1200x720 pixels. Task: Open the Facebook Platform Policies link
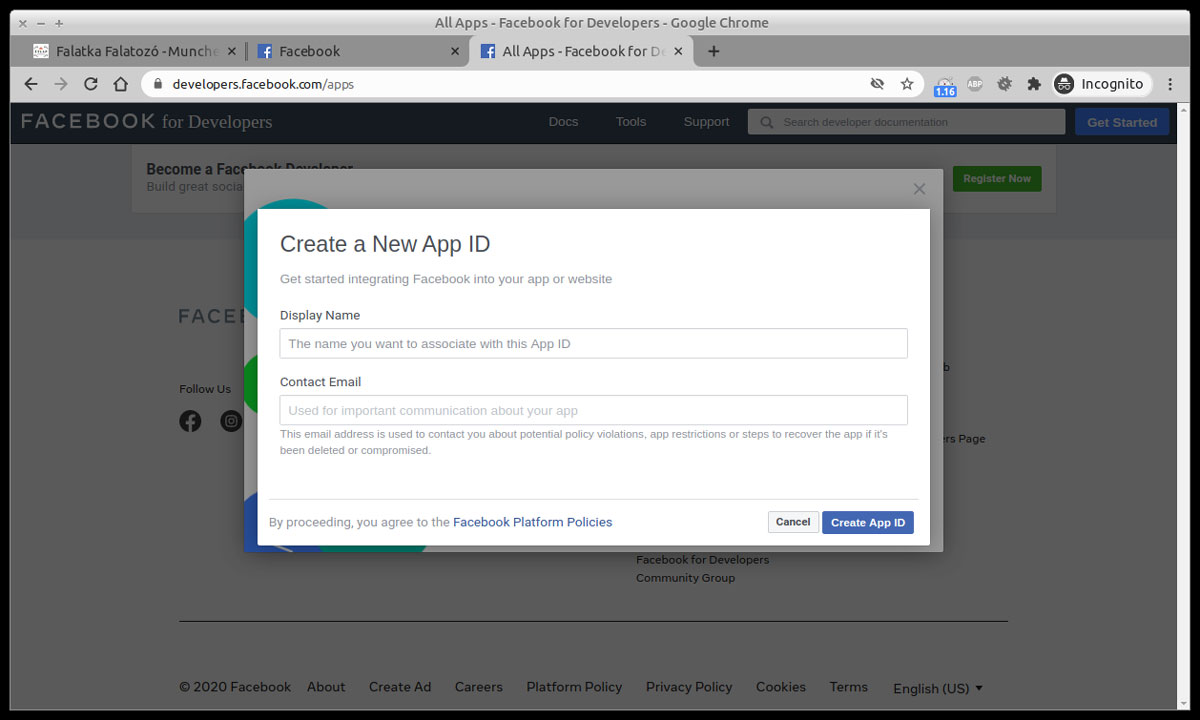[x=532, y=522]
